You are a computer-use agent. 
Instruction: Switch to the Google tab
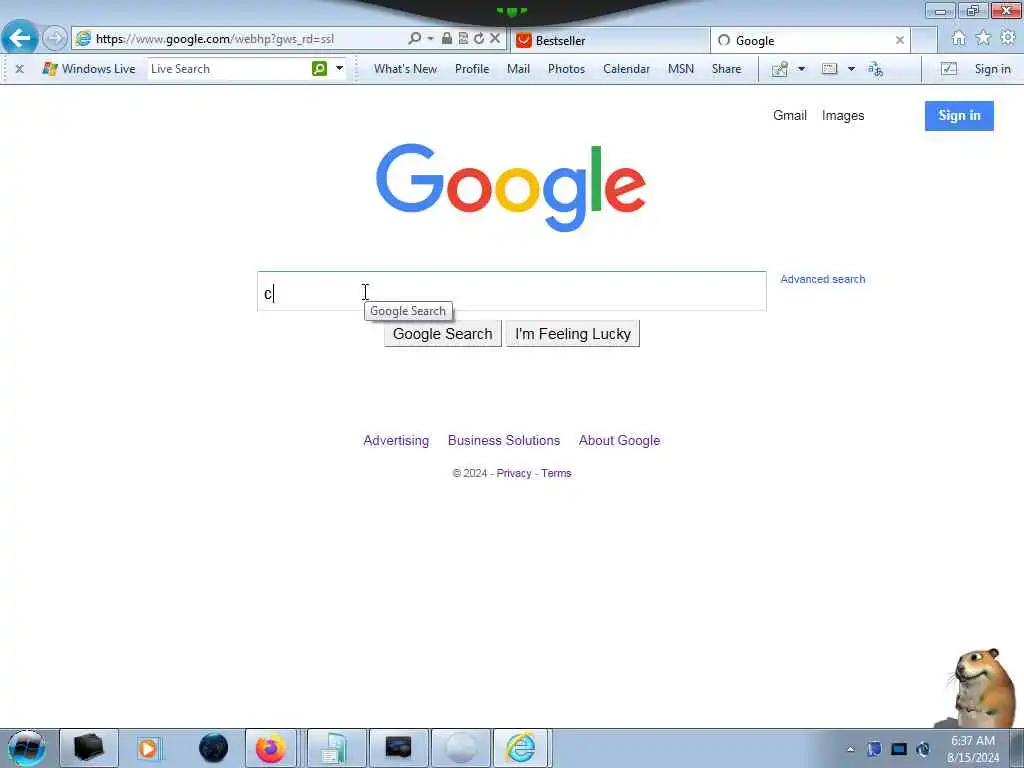coord(810,40)
